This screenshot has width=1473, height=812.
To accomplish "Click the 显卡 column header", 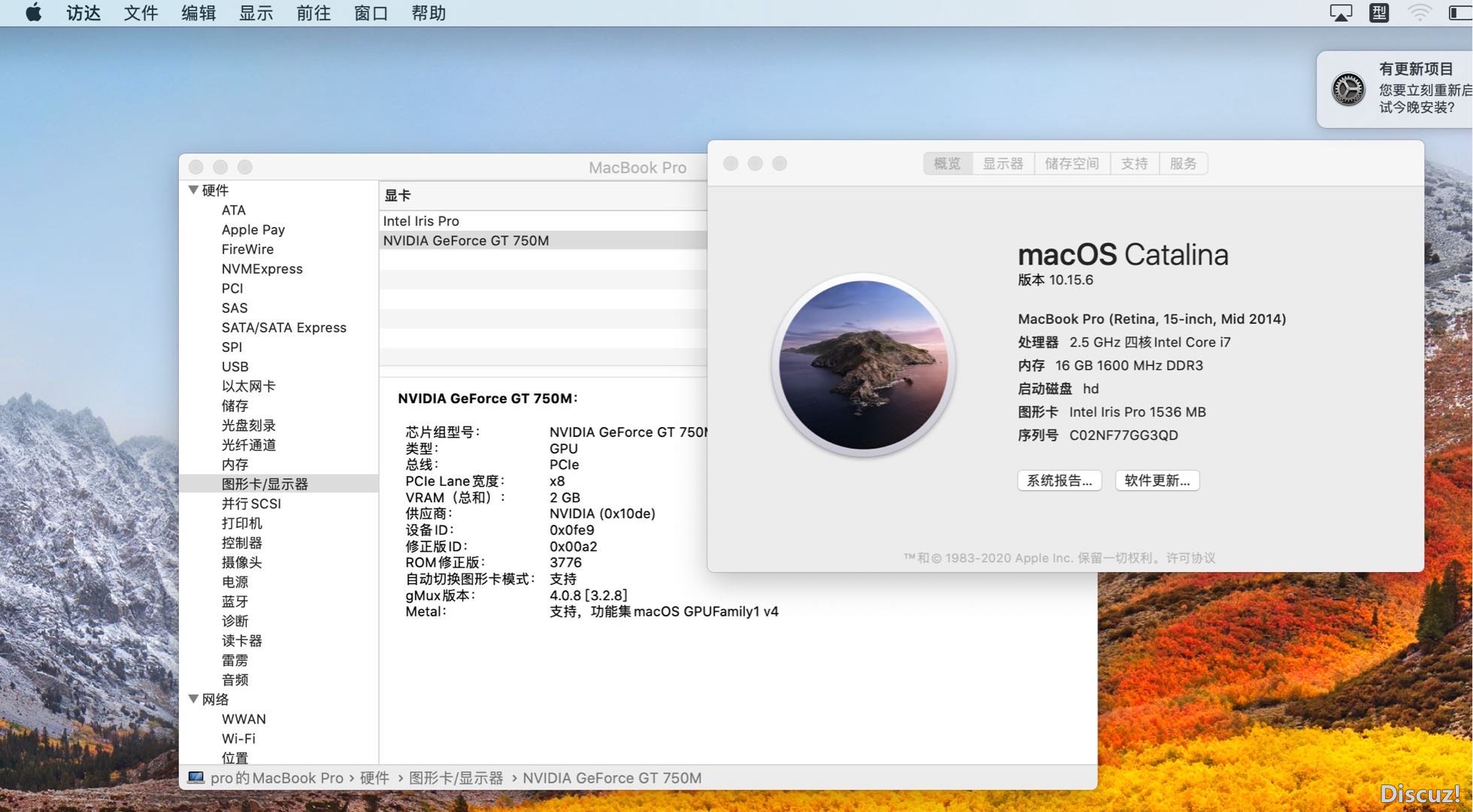I will click(544, 195).
